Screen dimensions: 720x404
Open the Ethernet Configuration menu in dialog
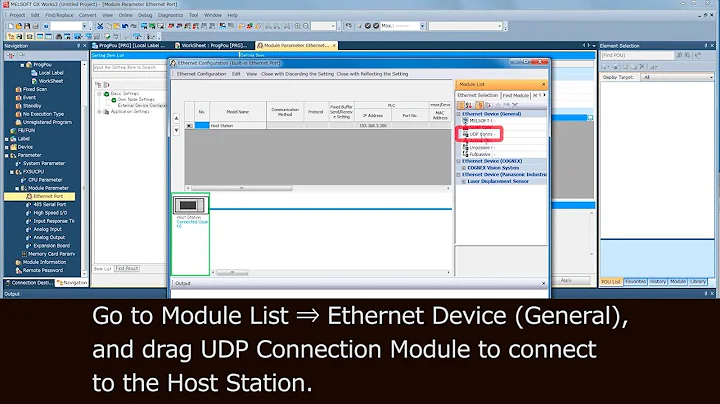tap(202, 74)
